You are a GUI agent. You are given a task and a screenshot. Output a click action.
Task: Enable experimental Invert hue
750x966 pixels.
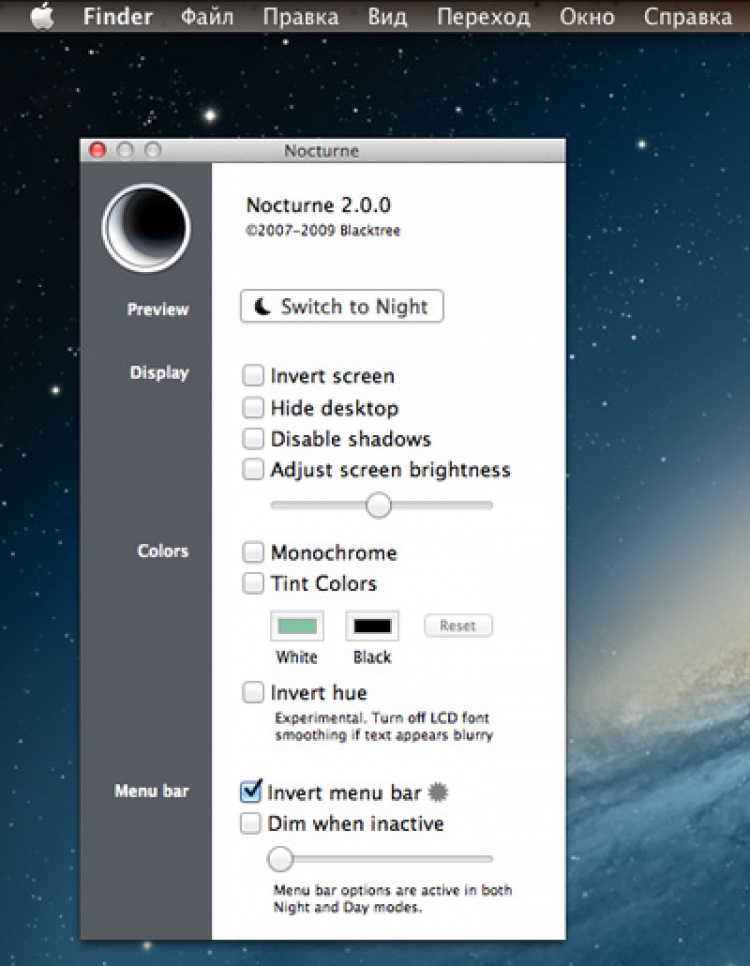(254, 693)
